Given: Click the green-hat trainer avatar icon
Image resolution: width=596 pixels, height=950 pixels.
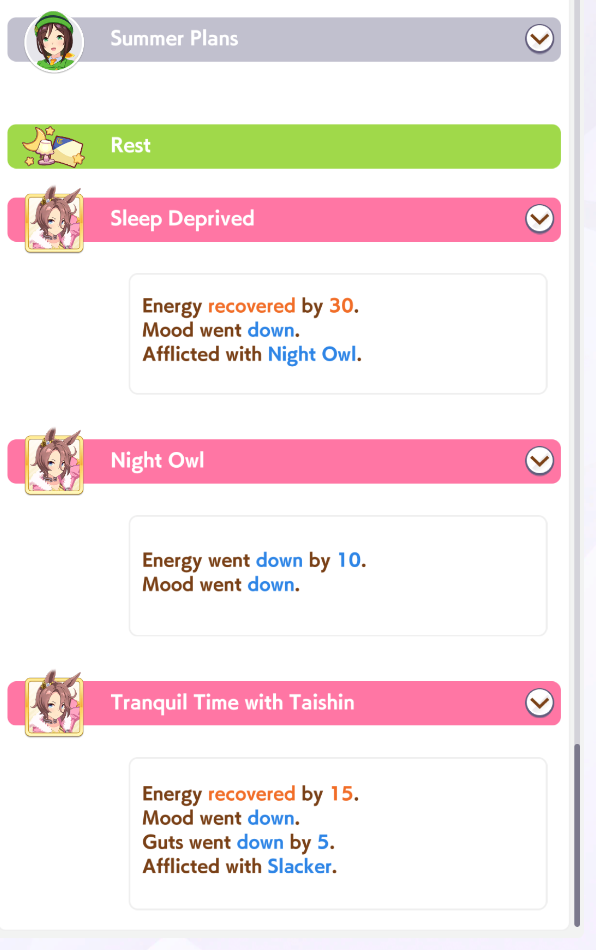Looking at the screenshot, I should coord(54,41).
